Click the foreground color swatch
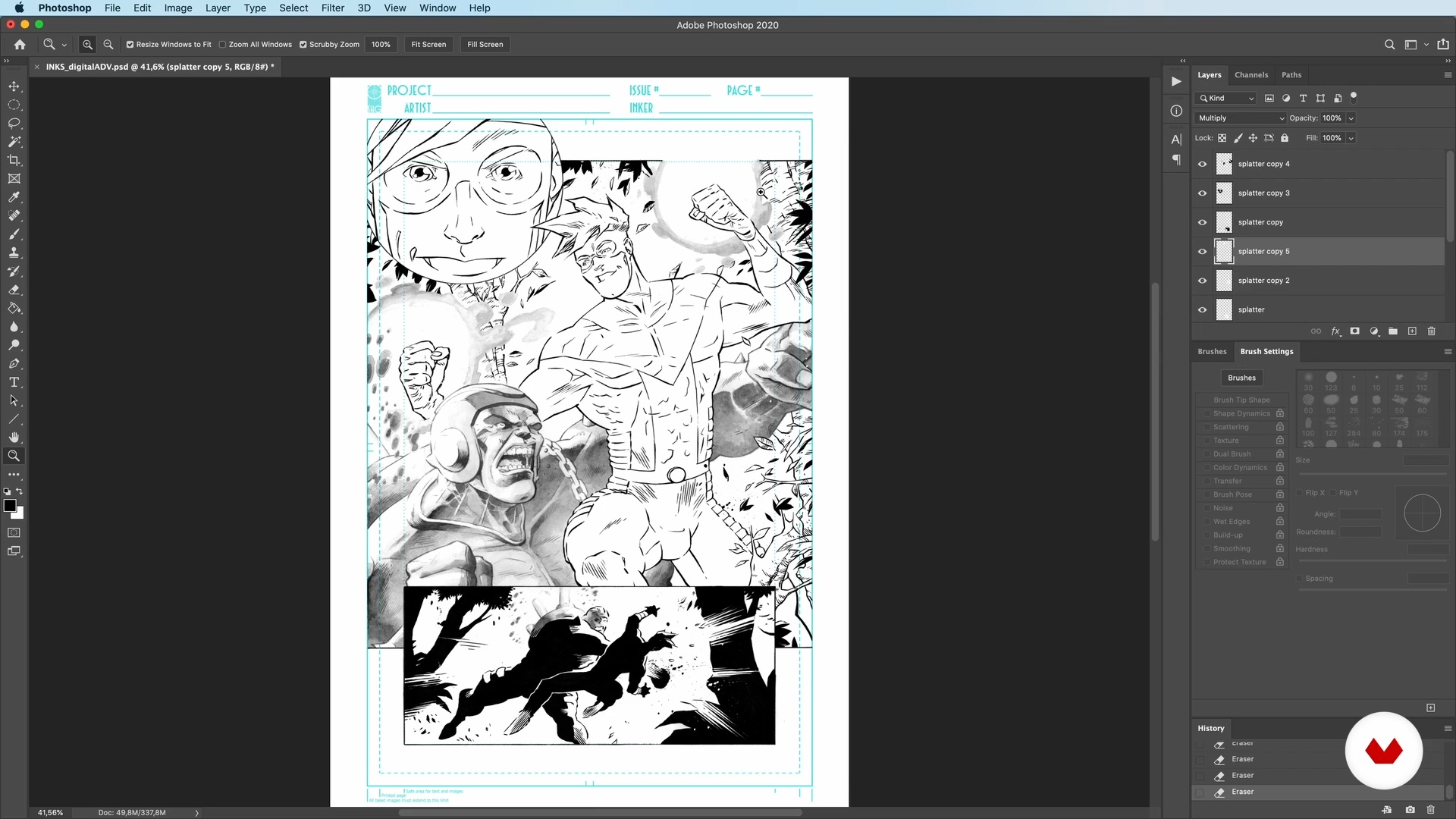1456x819 pixels. click(9, 506)
